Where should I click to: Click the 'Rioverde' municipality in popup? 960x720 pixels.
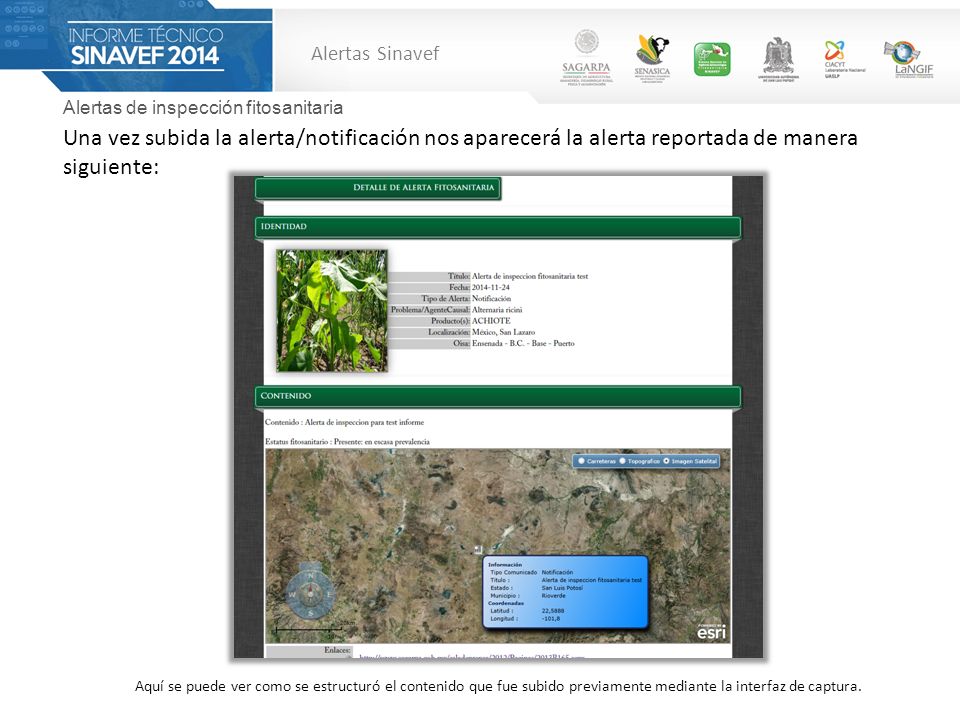point(553,596)
